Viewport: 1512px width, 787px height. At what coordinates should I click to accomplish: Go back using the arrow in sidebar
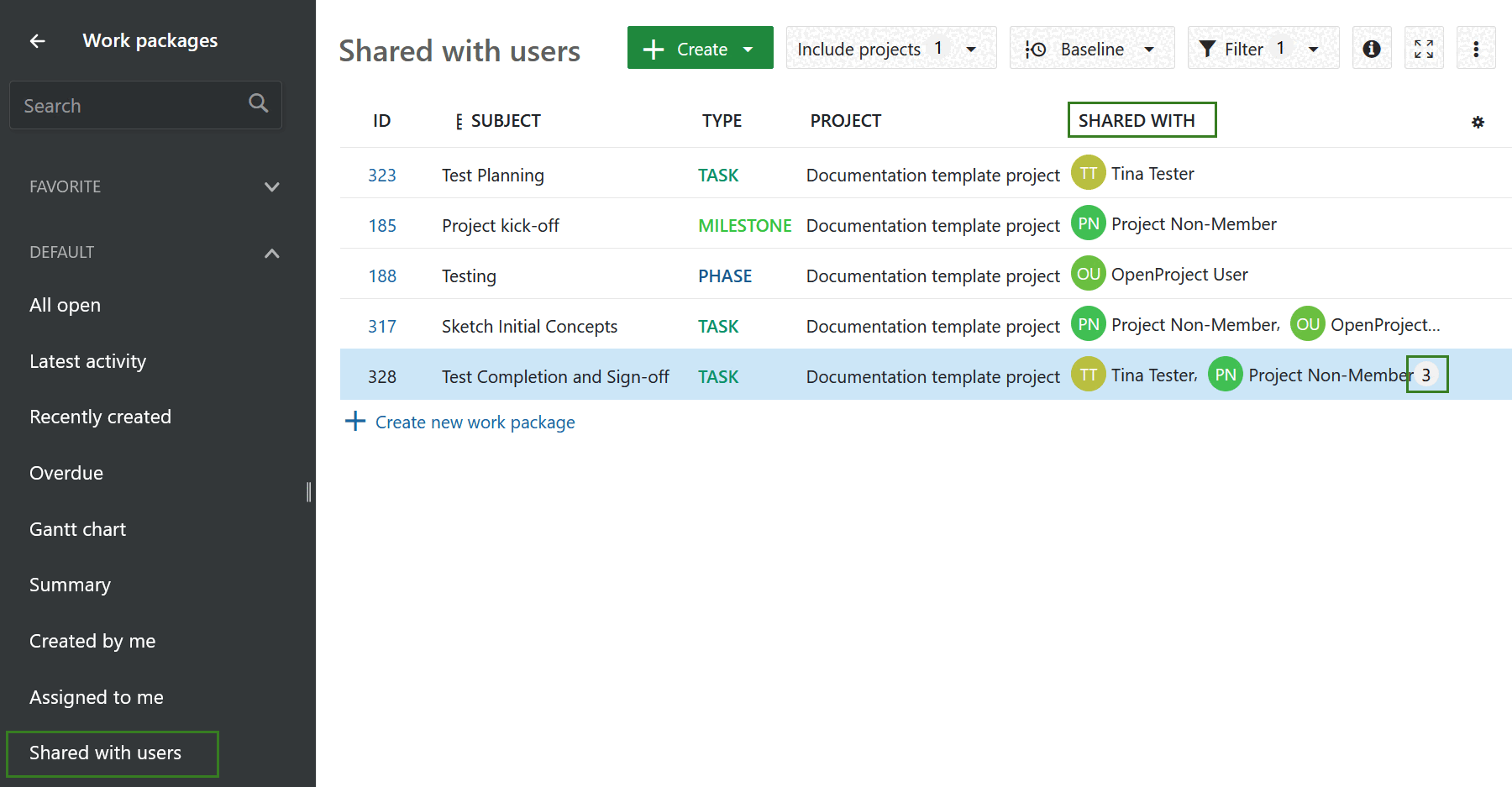[x=37, y=40]
